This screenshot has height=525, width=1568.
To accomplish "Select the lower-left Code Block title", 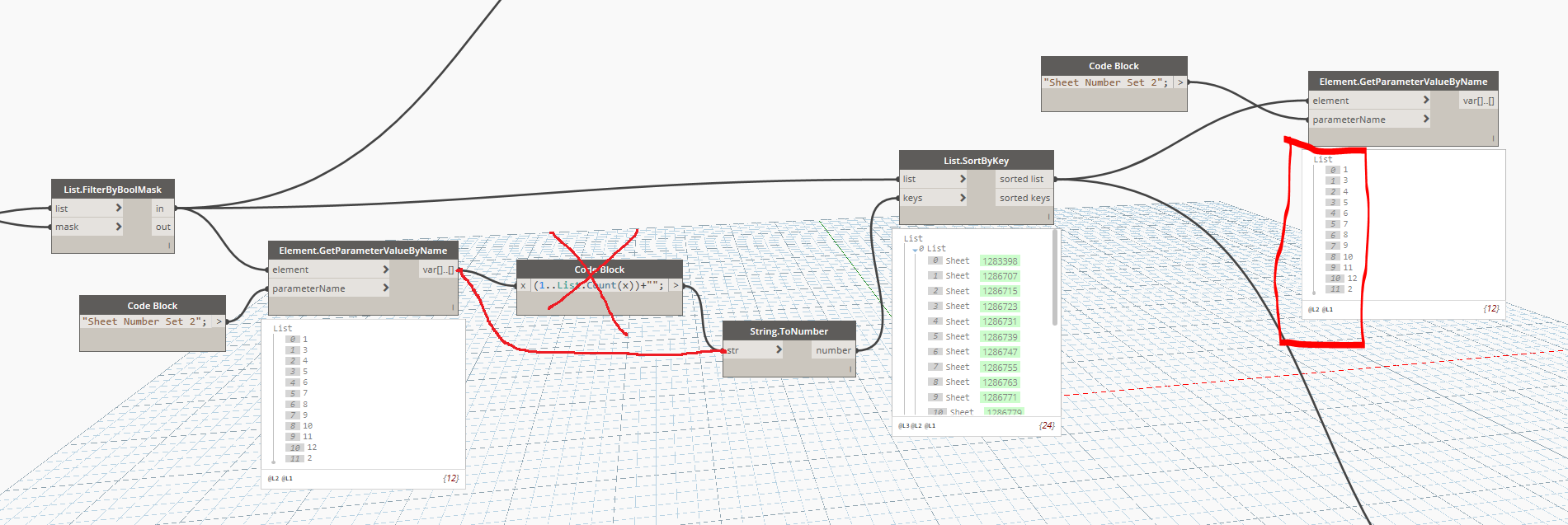I will click(x=153, y=306).
